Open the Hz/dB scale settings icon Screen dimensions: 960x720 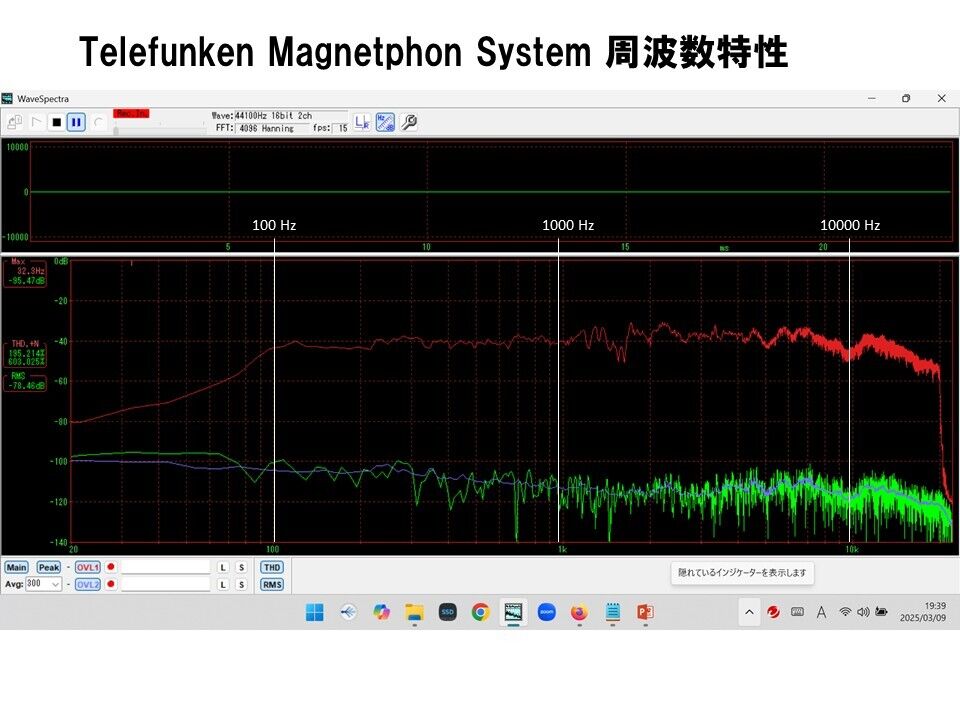384,121
